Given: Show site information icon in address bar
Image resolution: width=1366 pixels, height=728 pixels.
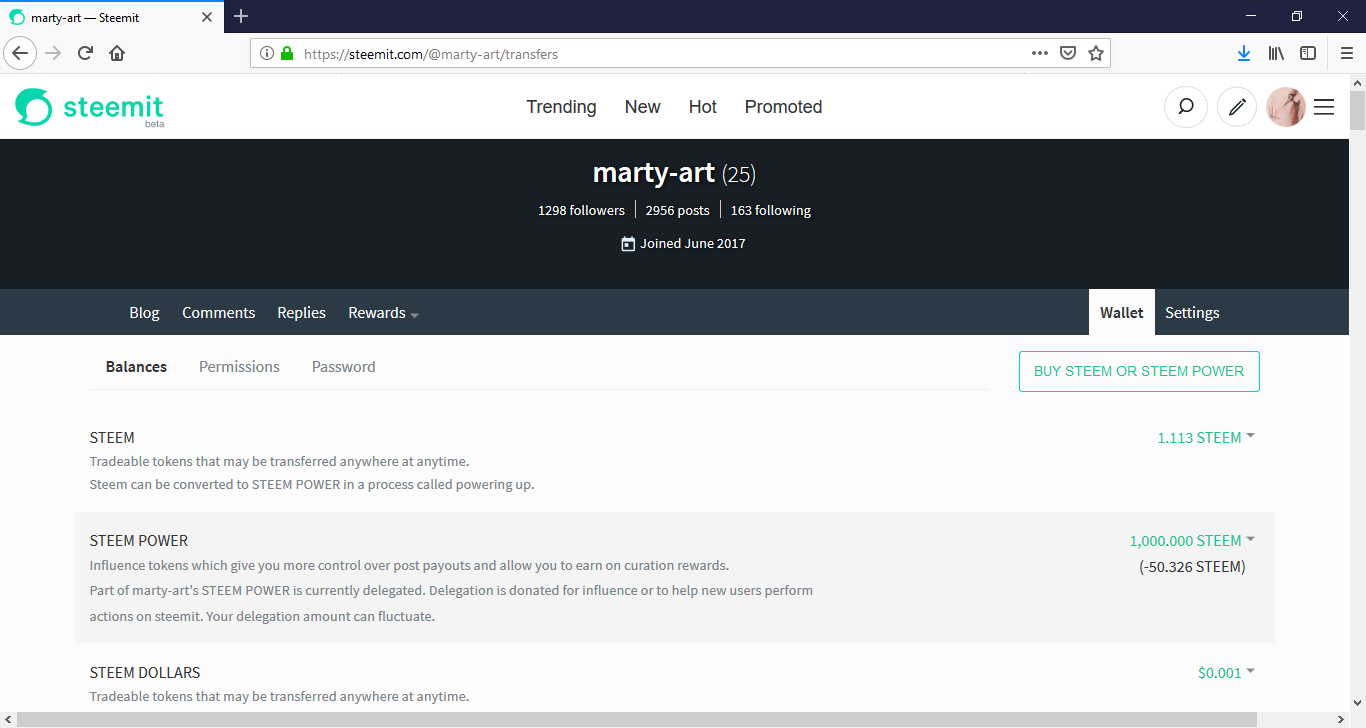Looking at the screenshot, I should click(x=267, y=54).
